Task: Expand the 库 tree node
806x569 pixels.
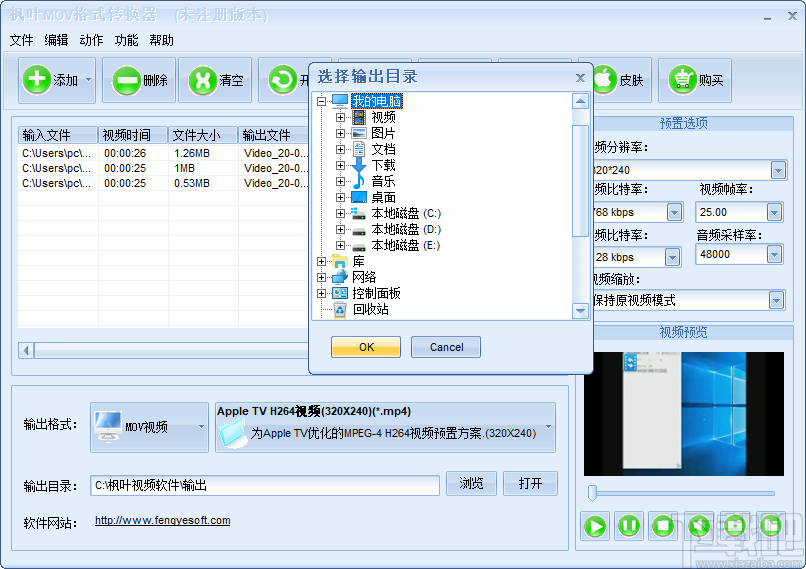Action: point(321,262)
